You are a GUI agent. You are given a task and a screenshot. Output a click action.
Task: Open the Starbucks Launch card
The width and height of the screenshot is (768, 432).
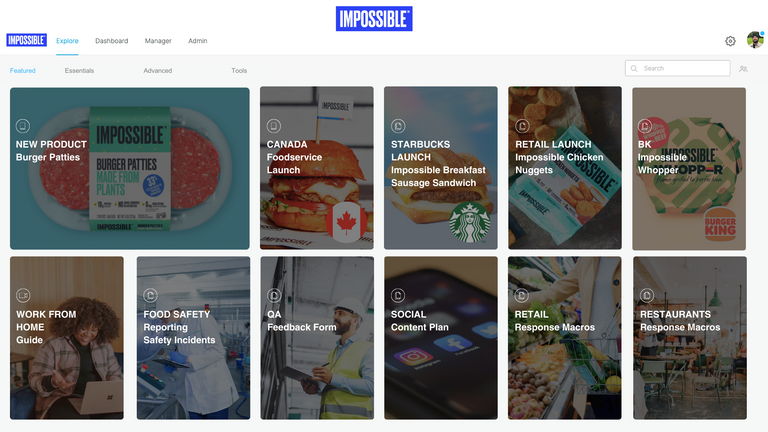point(441,168)
